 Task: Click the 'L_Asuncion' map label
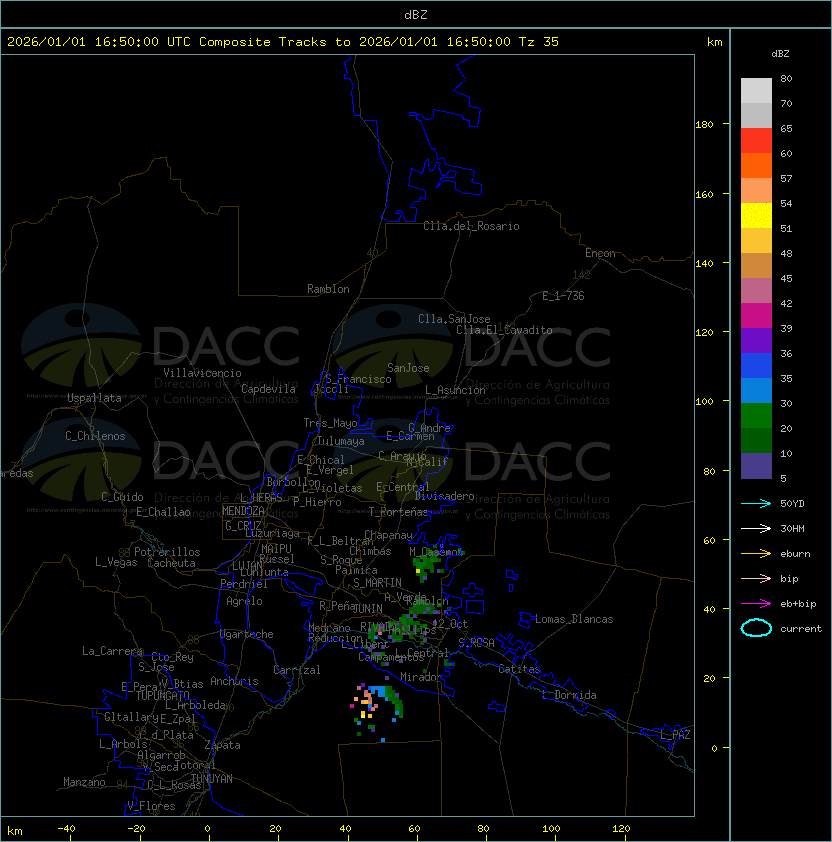click(x=455, y=390)
